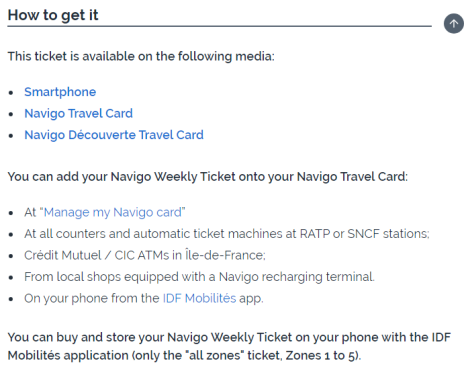Click the Navigo recharging terminal list item
Screen dimensions: 466x369
(x=199, y=277)
